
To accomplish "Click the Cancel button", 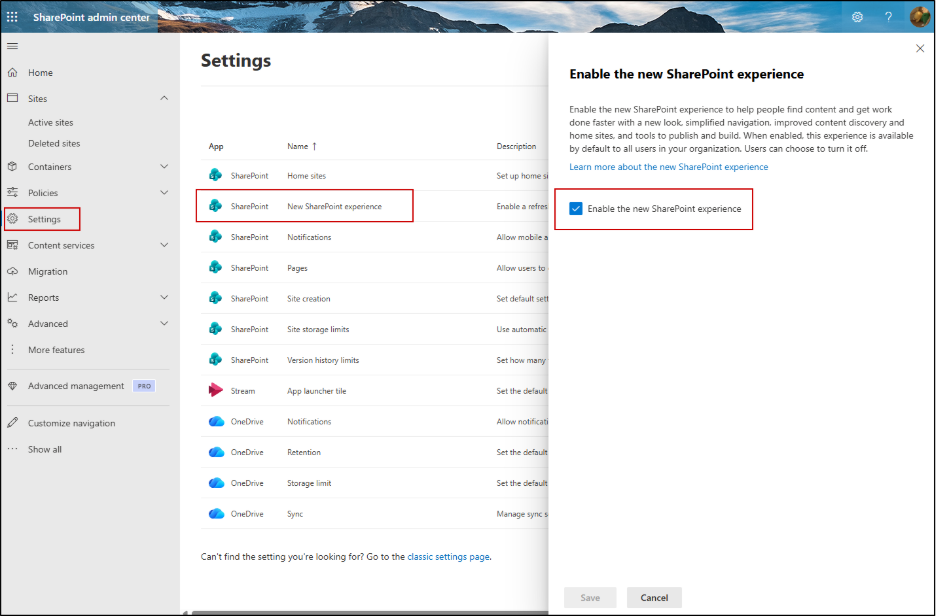I will [x=654, y=598].
